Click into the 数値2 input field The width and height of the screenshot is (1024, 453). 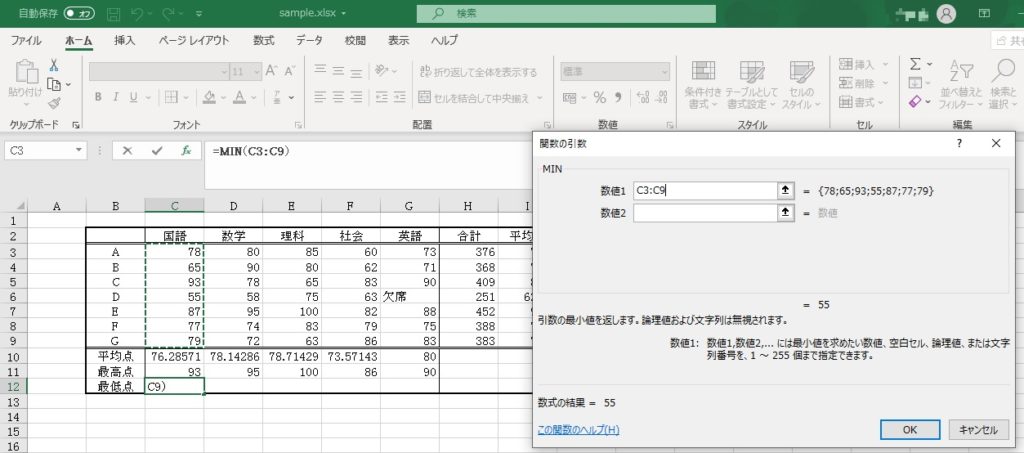pos(704,212)
